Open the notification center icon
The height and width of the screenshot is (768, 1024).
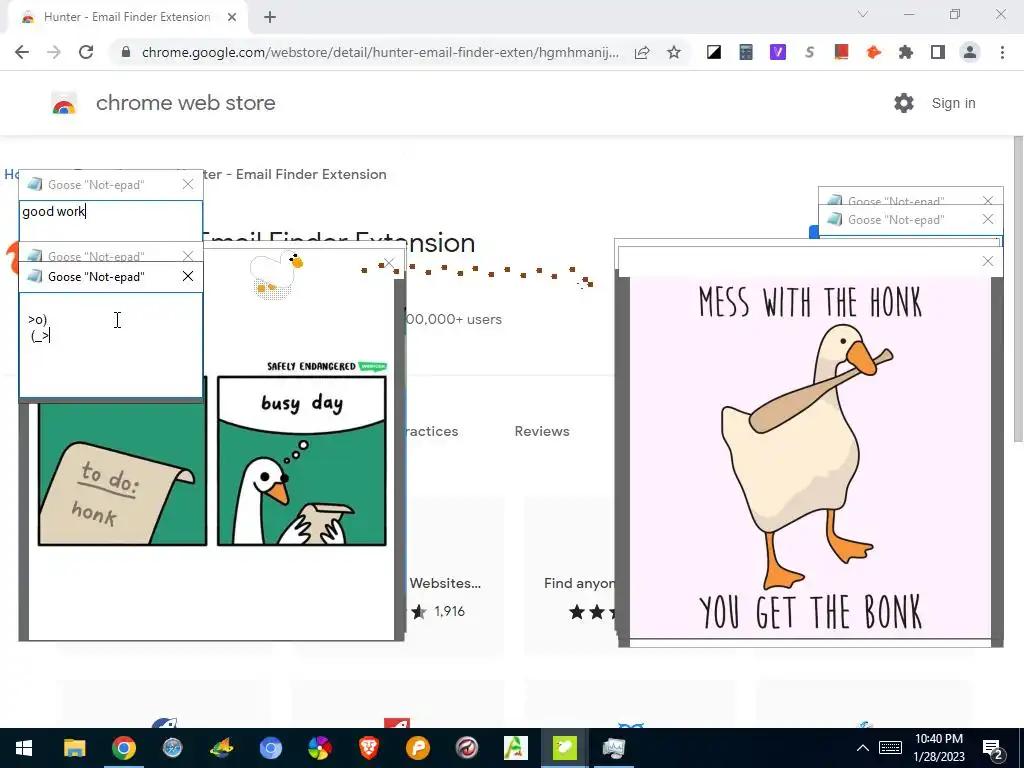(993, 748)
